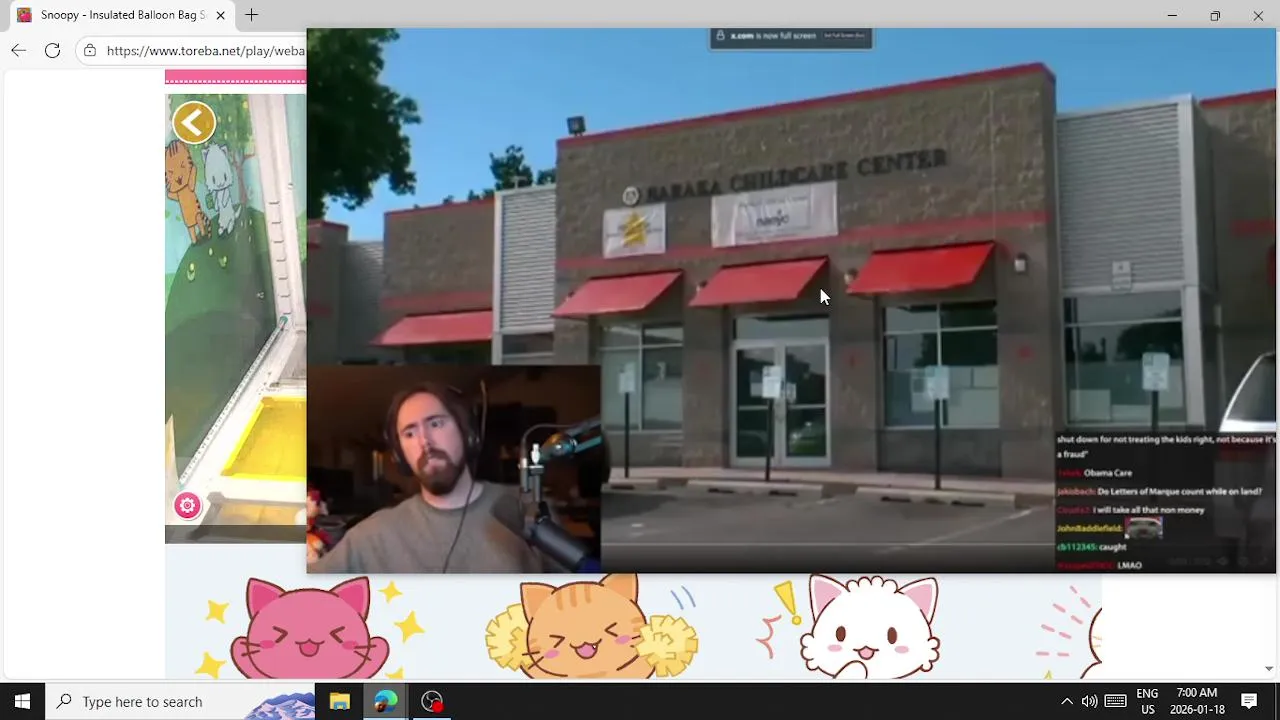
Task: Change the ENG US input language
Action: pos(1147,701)
